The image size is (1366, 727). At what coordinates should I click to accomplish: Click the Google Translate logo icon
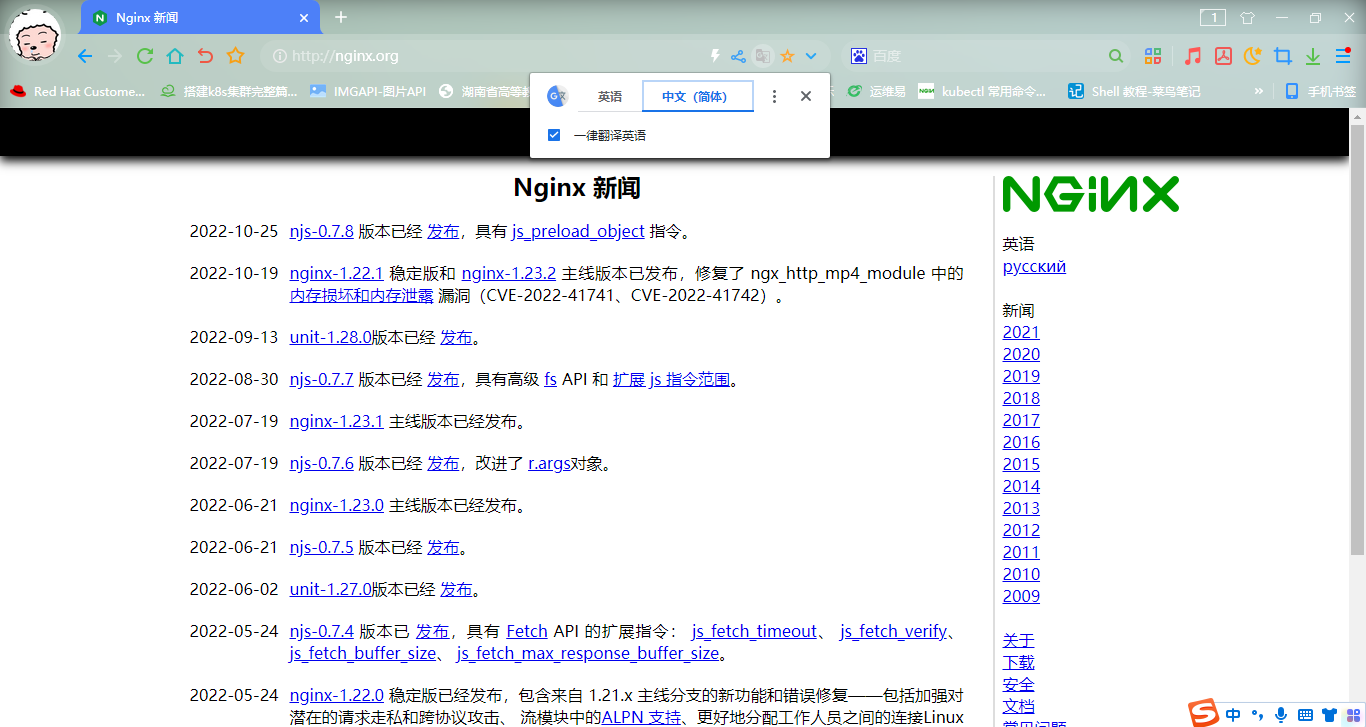pyautogui.click(x=558, y=97)
